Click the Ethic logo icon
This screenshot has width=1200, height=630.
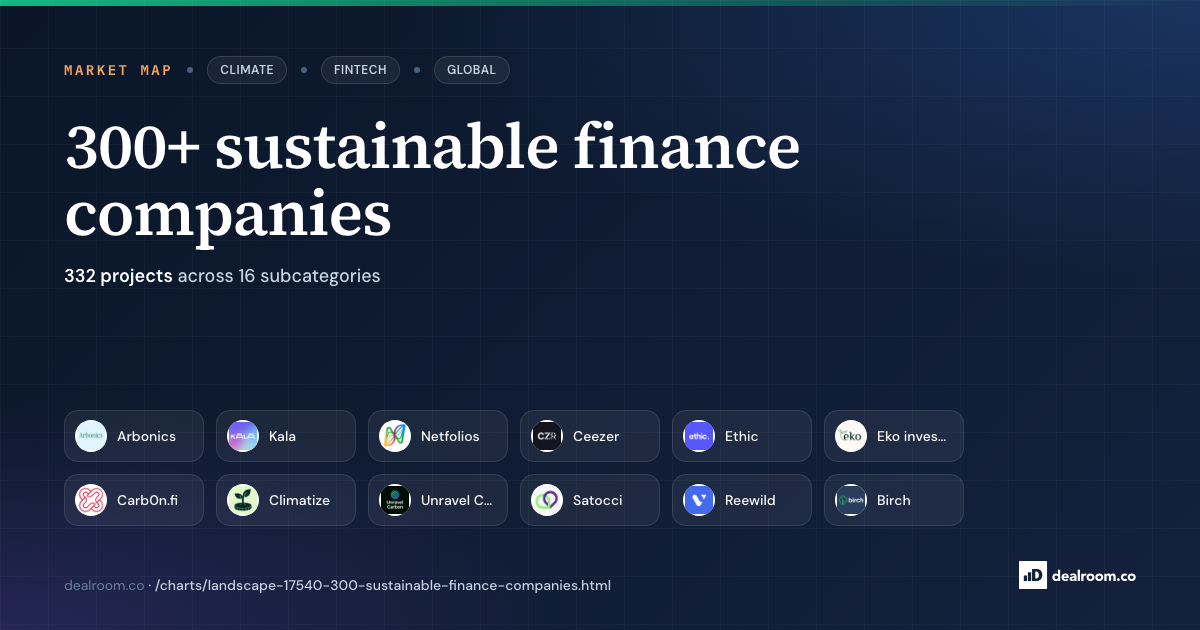coord(699,436)
